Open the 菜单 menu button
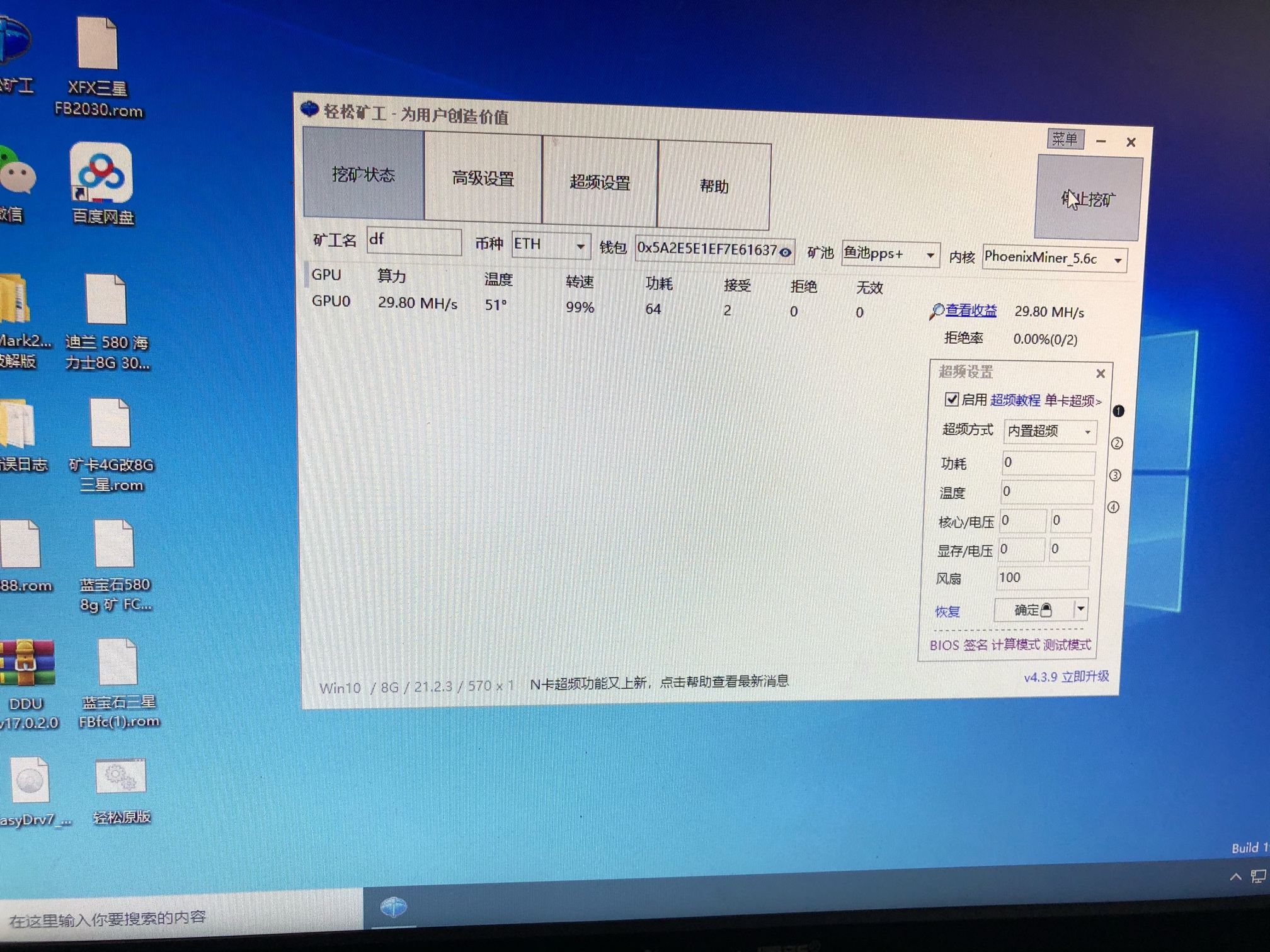This screenshot has height=952, width=1270. coord(1065,139)
